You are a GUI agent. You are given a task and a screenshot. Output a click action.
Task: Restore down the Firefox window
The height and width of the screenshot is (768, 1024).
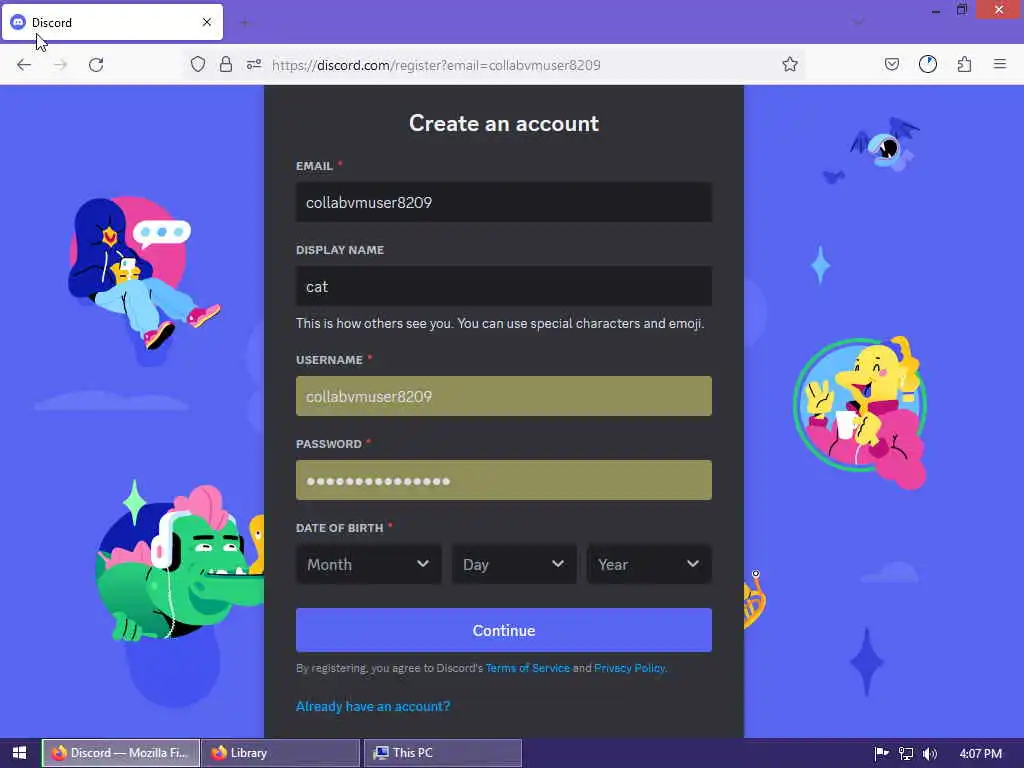click(962, 10)
